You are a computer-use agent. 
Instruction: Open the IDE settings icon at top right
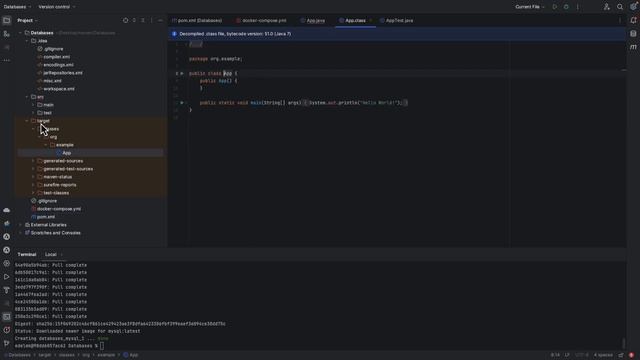[x=633, y=7]
